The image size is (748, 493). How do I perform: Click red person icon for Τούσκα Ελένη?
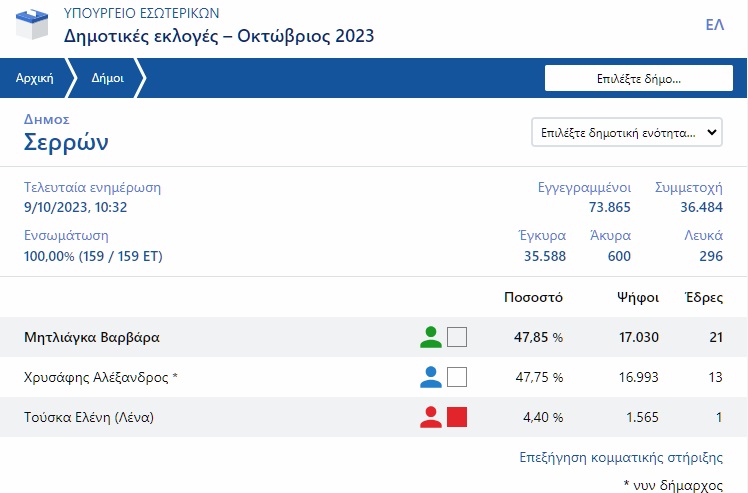(x=431, y=417)
